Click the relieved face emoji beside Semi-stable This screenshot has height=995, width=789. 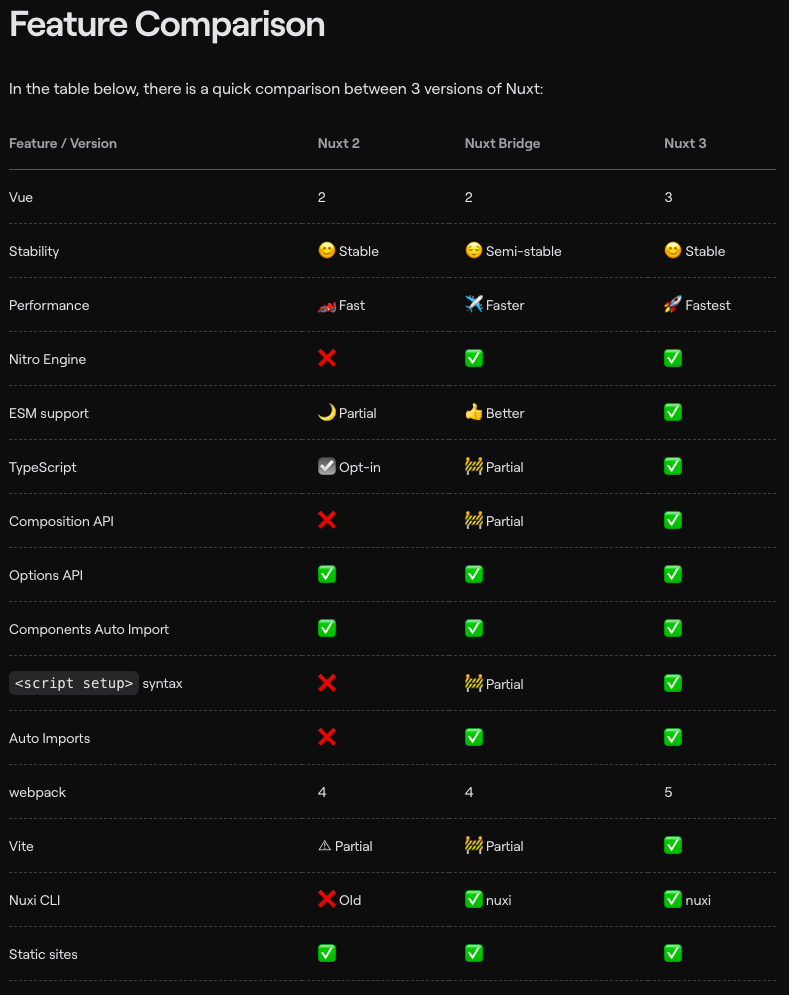[x=474, y=251]
